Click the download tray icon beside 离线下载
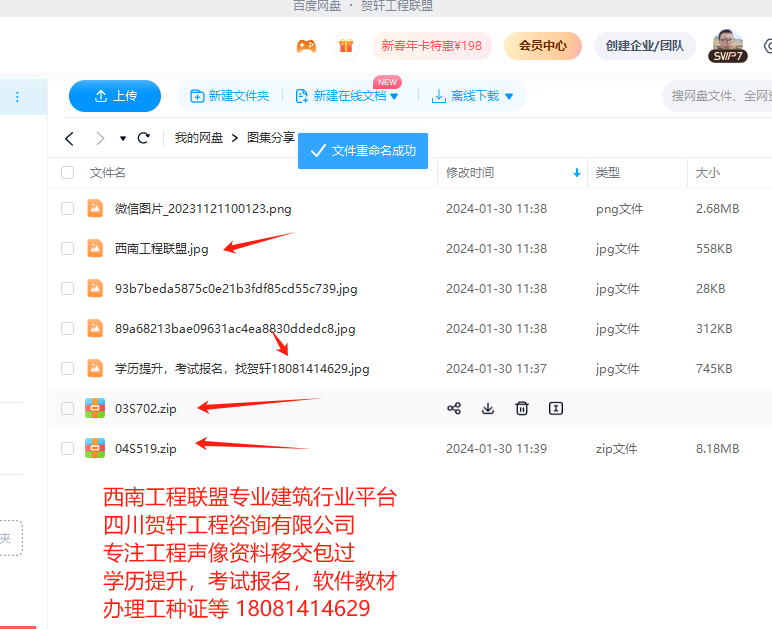The height and width of the screenshot is (629, 772). click(439, 96)
